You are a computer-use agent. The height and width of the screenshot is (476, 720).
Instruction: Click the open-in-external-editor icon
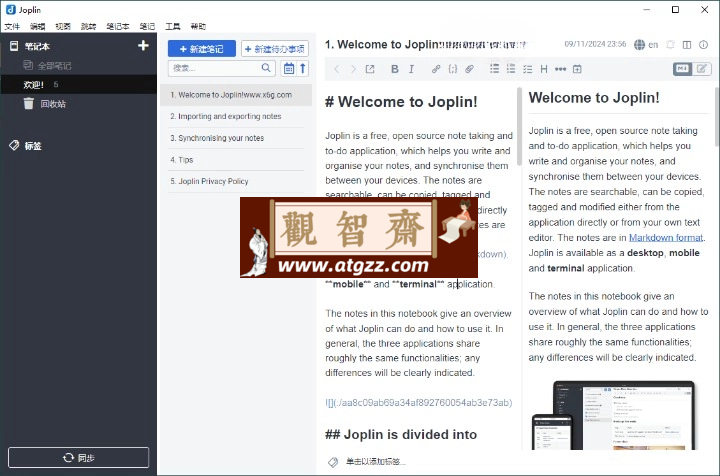(370, 69)
